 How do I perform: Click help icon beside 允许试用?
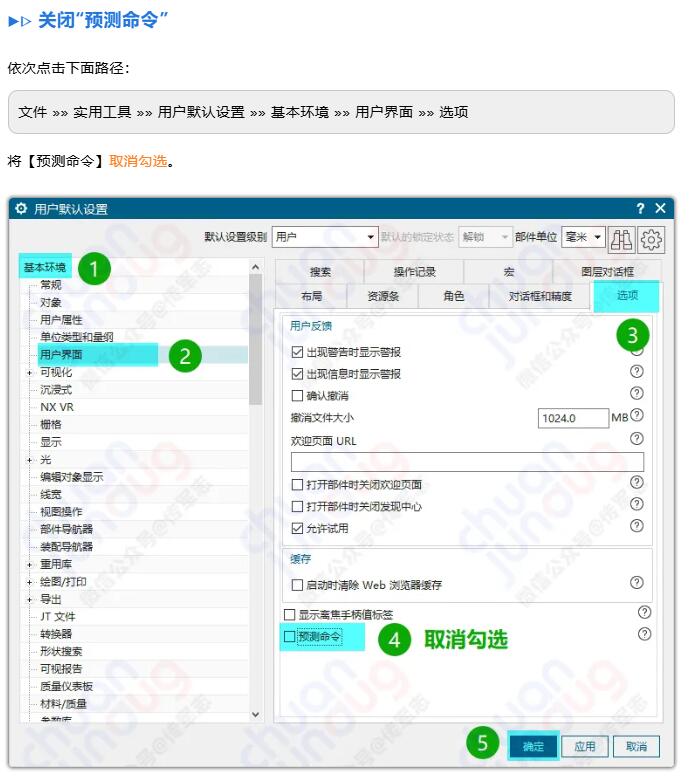637,526
